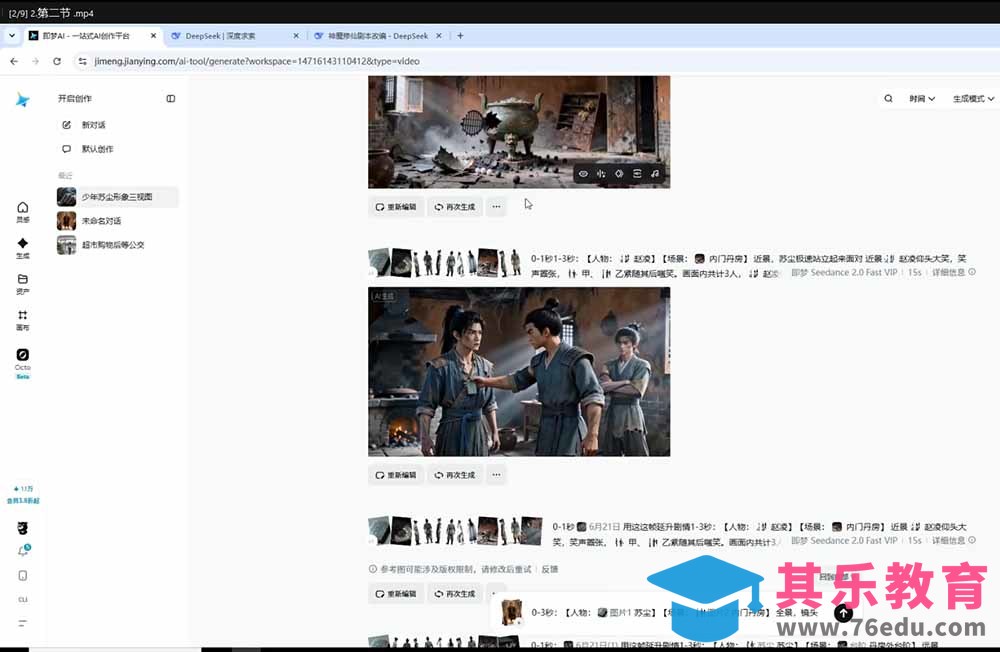Open the 少年苏尘形象三视图 conversation
The height and width of the screenshot is (652, 1000).
click(x=117, y=196)
